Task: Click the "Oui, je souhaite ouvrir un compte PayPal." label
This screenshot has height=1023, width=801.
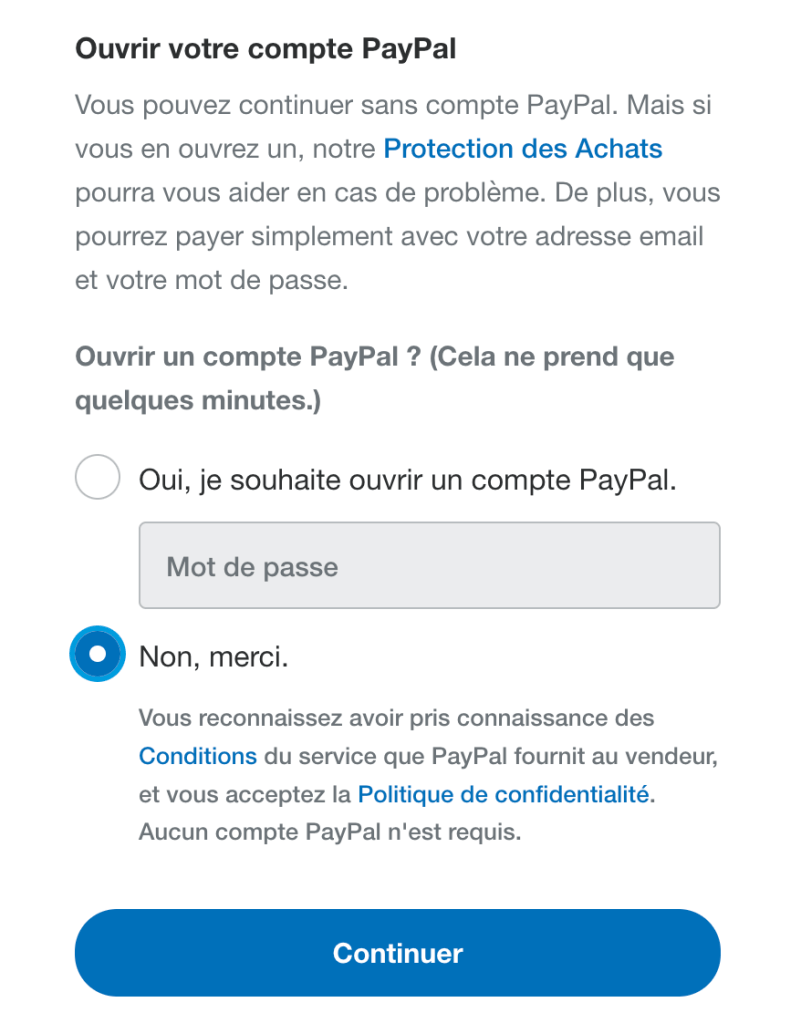Action: click(x=408, y=480)
